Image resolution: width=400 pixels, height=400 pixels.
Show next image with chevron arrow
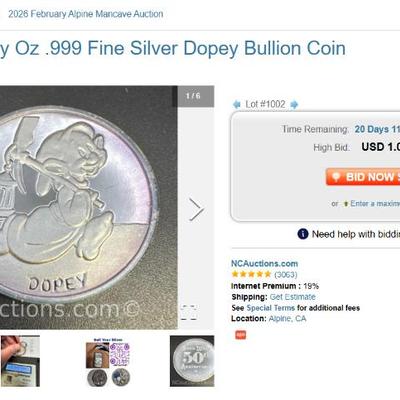(196, 210)
